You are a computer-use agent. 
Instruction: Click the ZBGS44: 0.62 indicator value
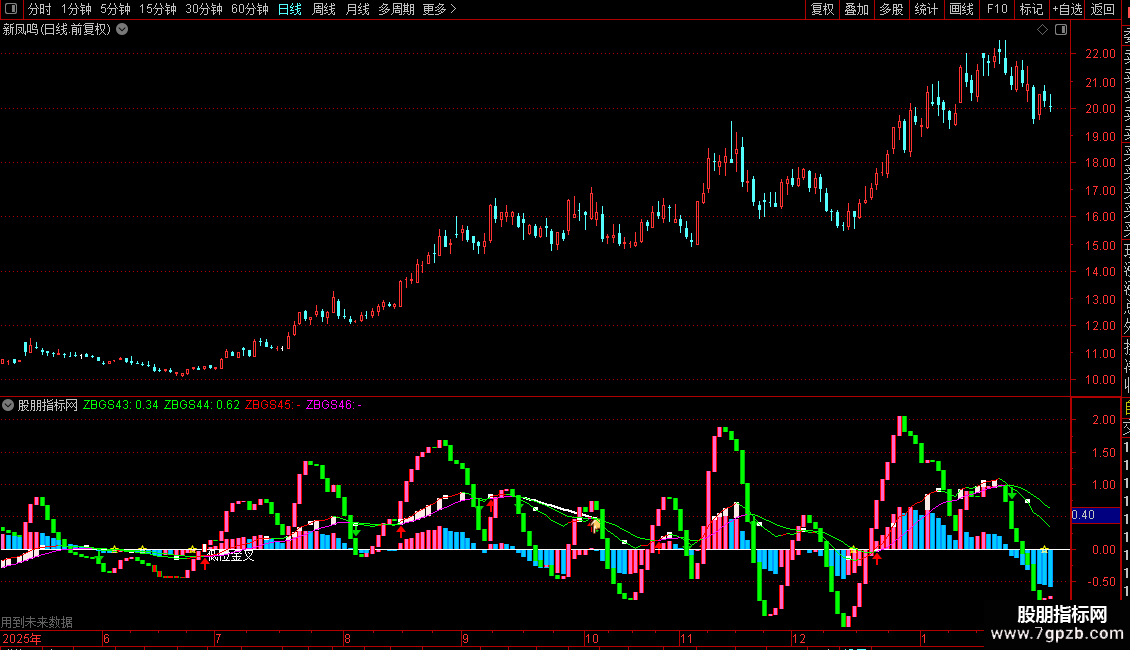point(202,405)
